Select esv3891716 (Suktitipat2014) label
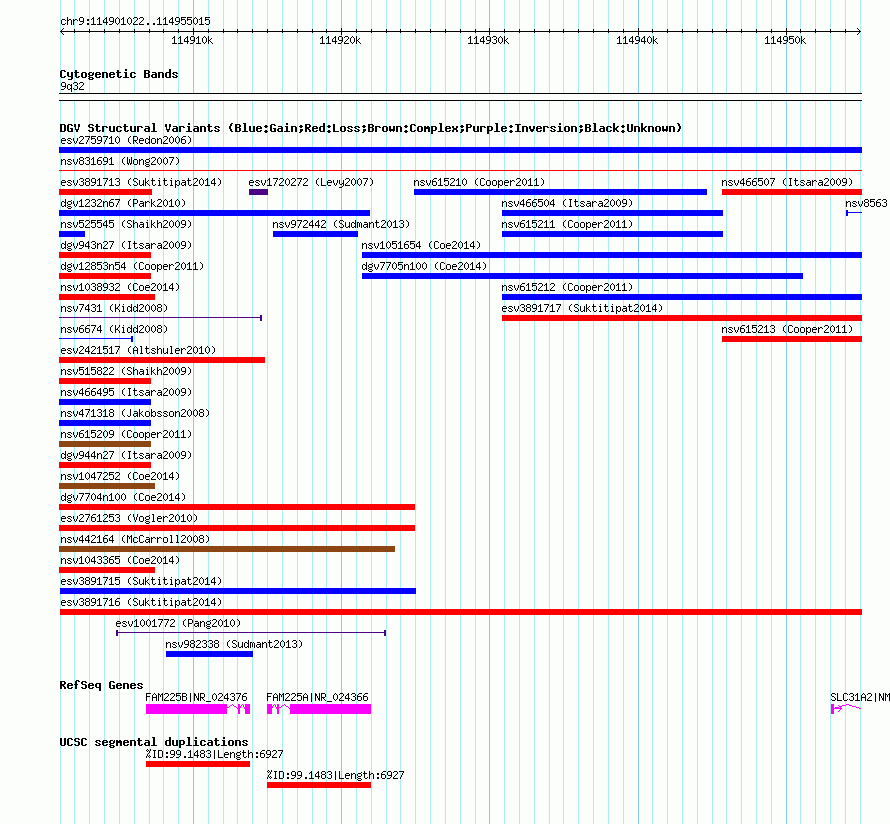This screenshot has height=824, width=890. [x=141, y=602]
